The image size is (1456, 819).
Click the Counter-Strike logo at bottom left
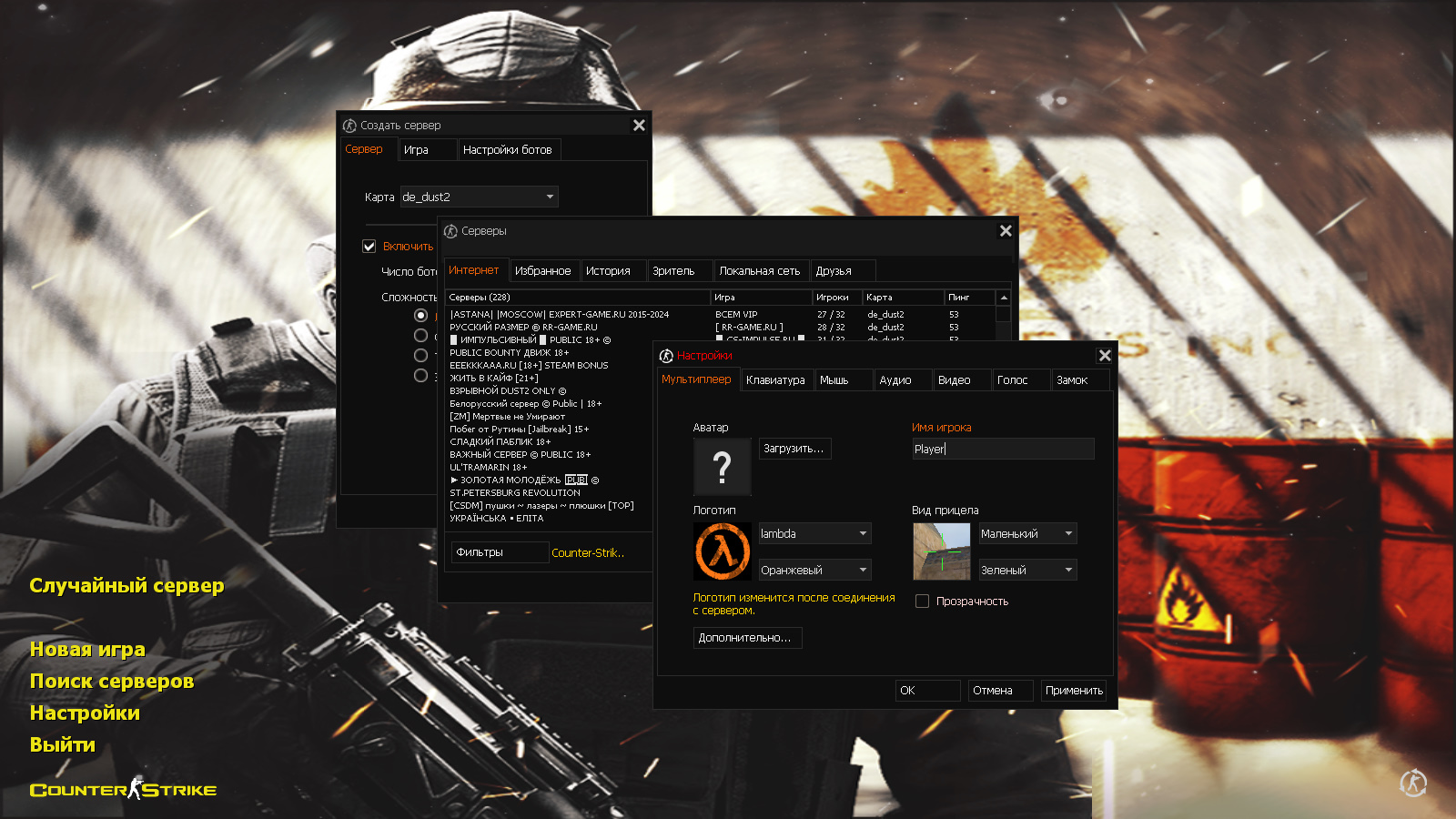point(123,789)
